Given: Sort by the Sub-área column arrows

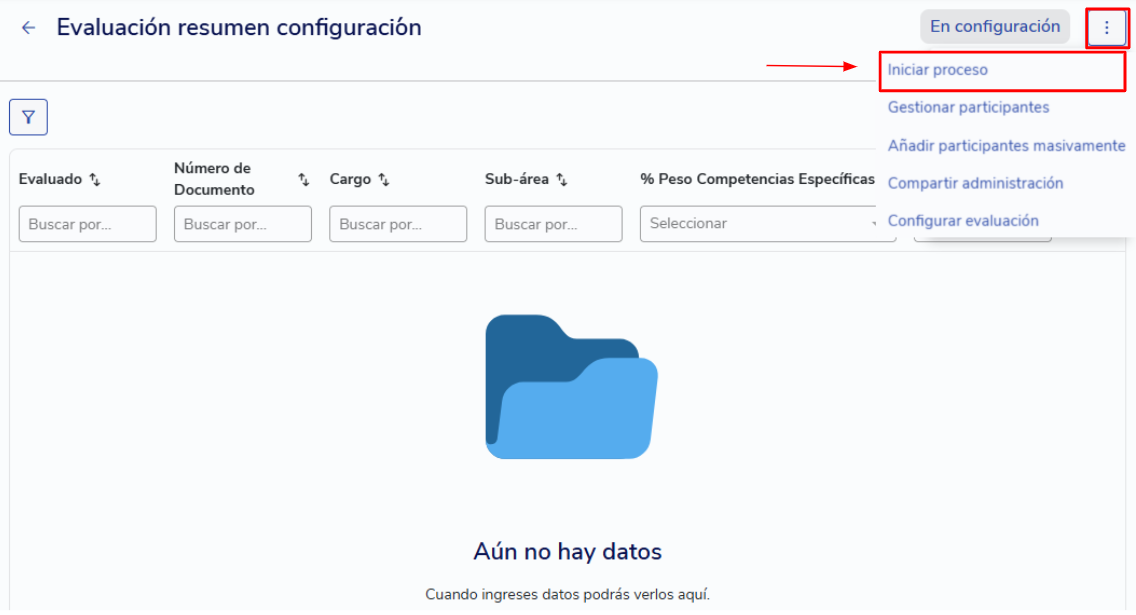Looking at the screenshot, I should click(561, 180).
